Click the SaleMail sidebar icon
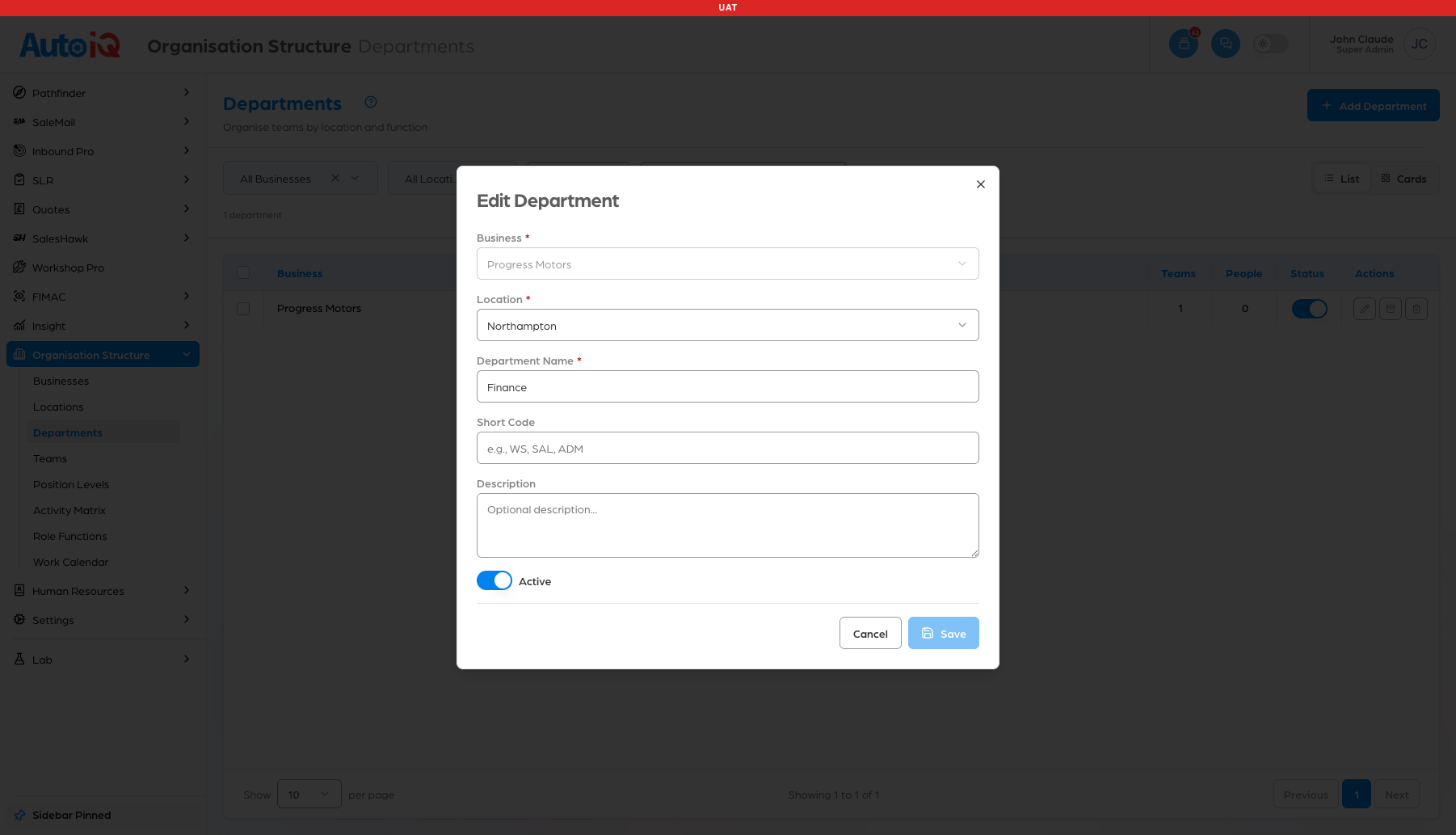Image resolution: width=1456 pixels, height=835 pixels. 19,122
